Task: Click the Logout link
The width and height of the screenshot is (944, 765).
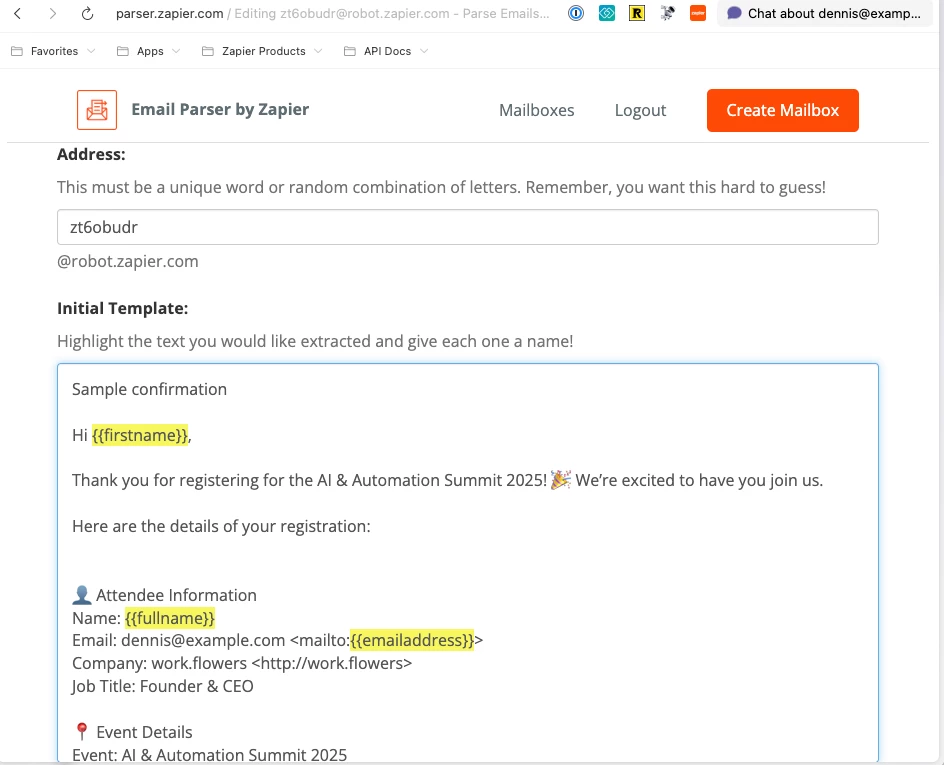Action: pyautogui.click(x=640, y=110)
